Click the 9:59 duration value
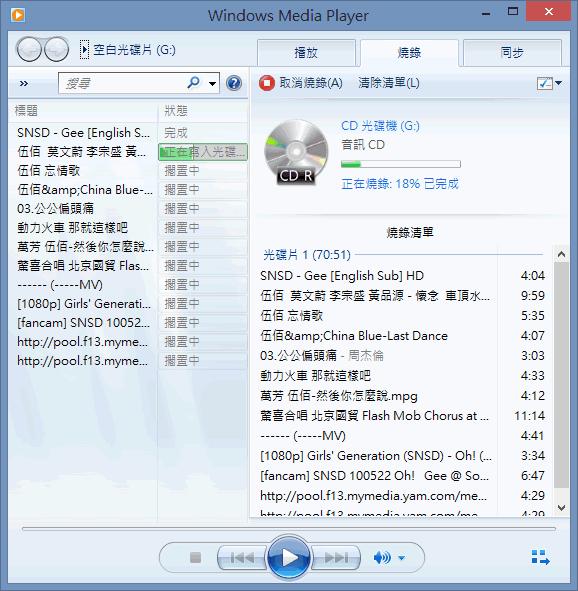Image resolution: width=578 pixels, height=591 pixels. (532, 296)
